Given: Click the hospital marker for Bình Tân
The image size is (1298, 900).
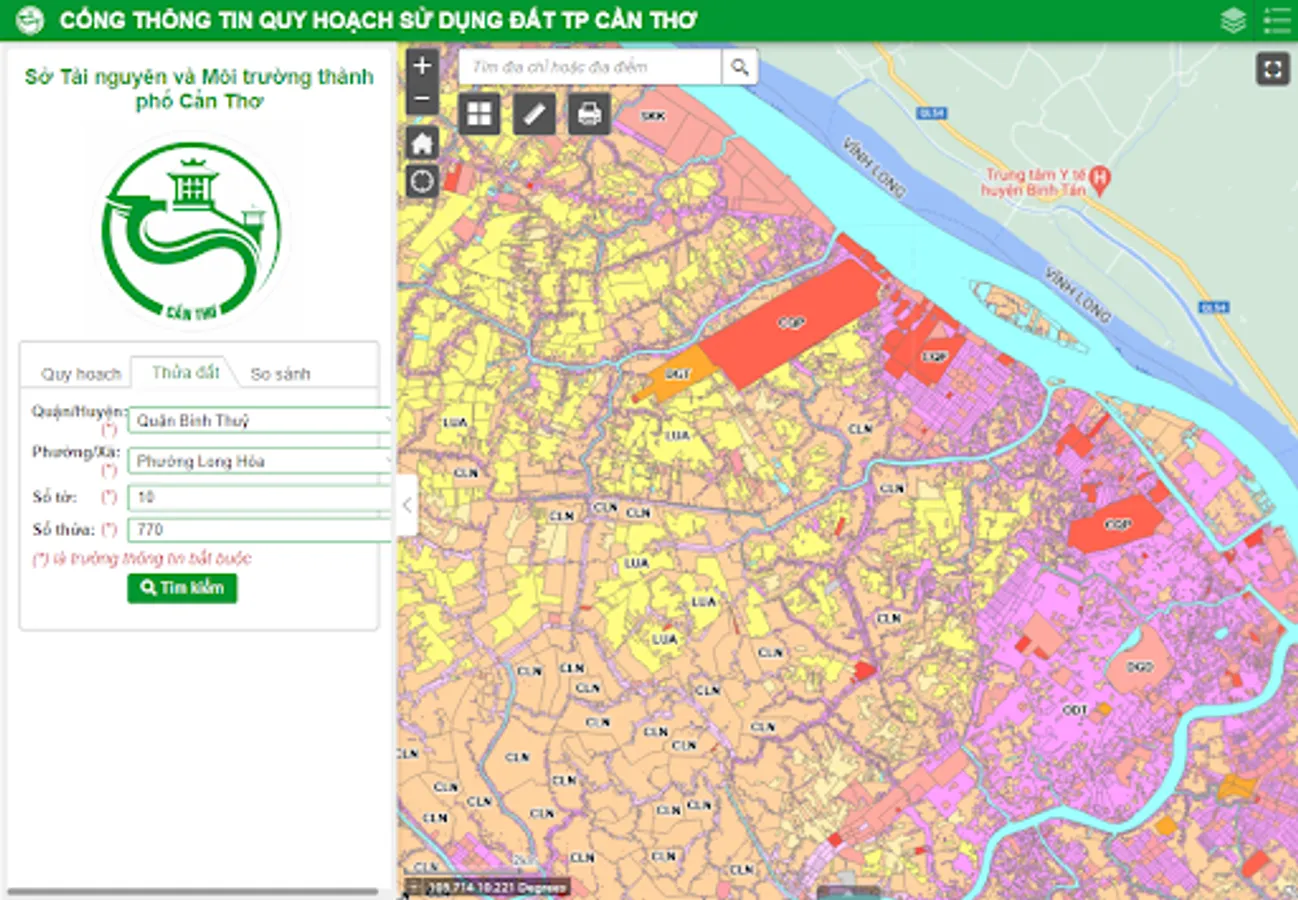Looking at the screenshot, I should [1100, 180].
